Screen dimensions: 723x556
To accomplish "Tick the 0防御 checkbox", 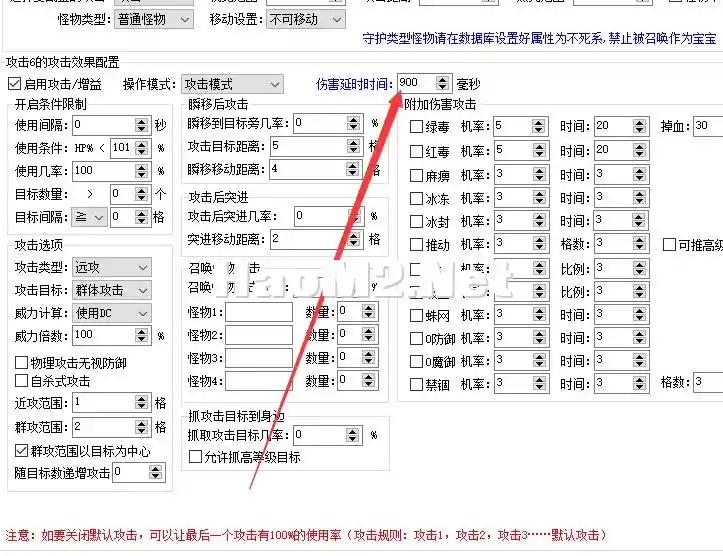I will (x=416, y=338).
